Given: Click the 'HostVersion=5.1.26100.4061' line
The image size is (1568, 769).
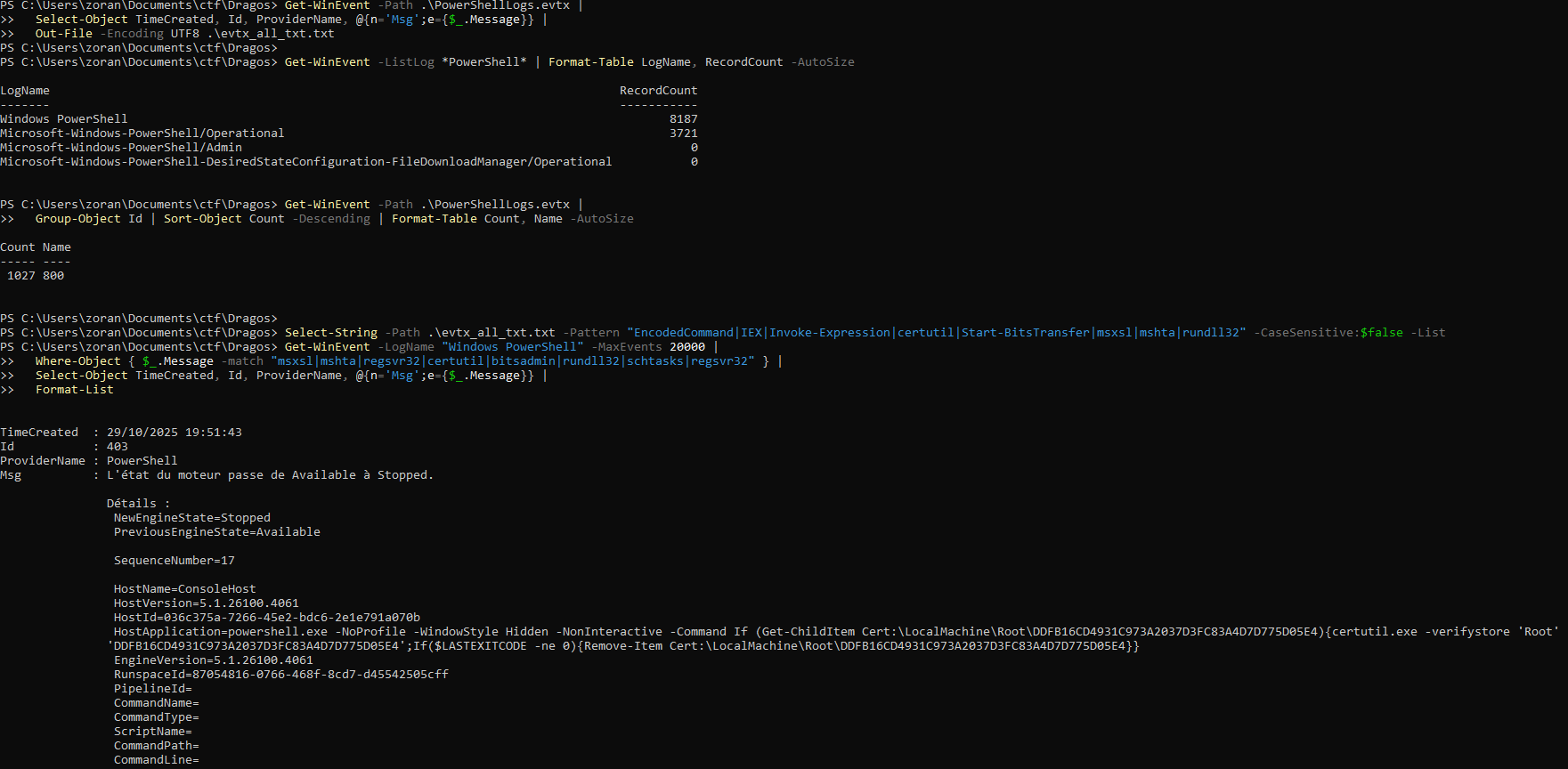Looking at the screenshot, I should (207, 603).
